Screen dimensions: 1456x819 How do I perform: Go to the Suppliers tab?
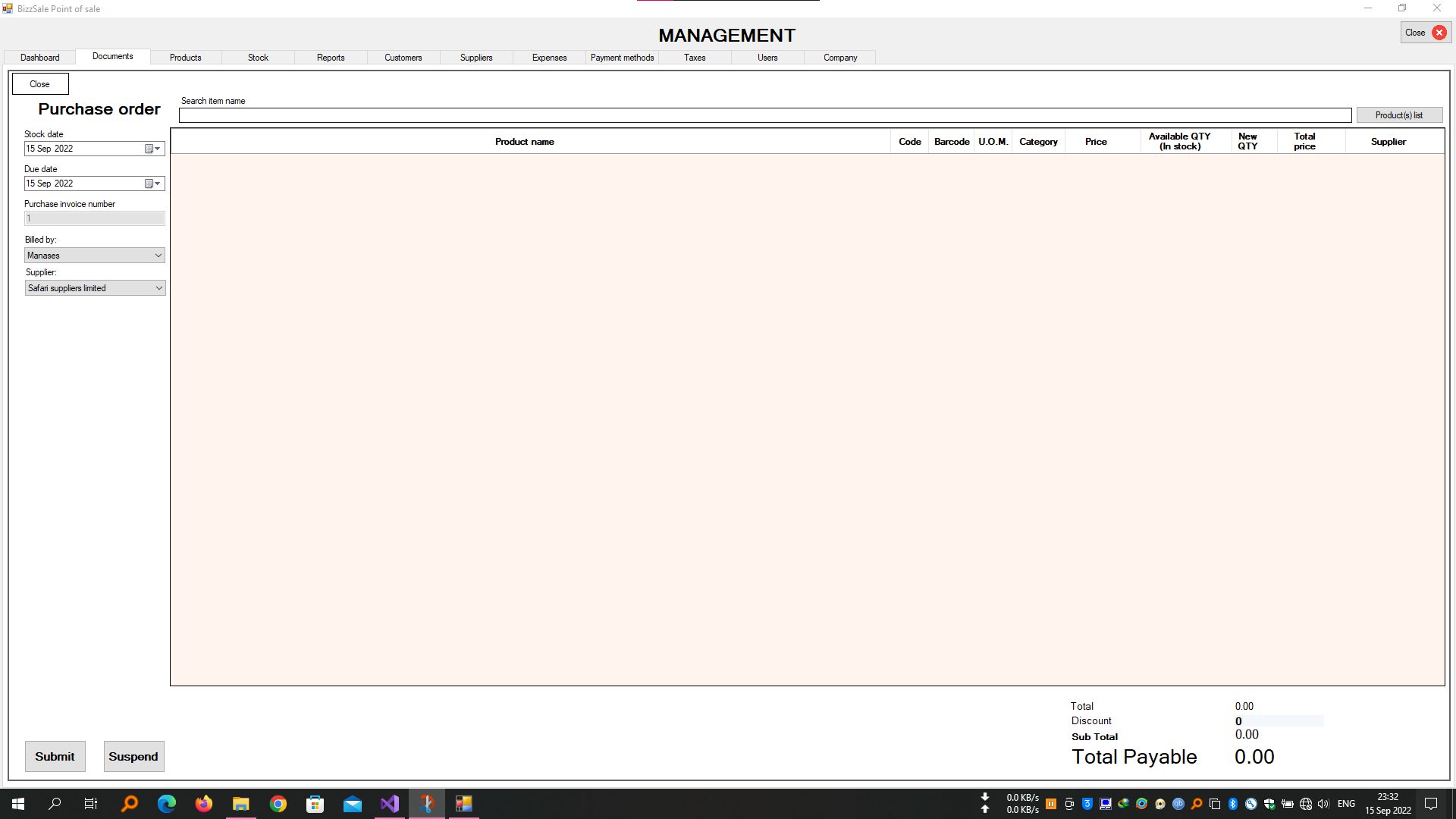pos(475,58)
